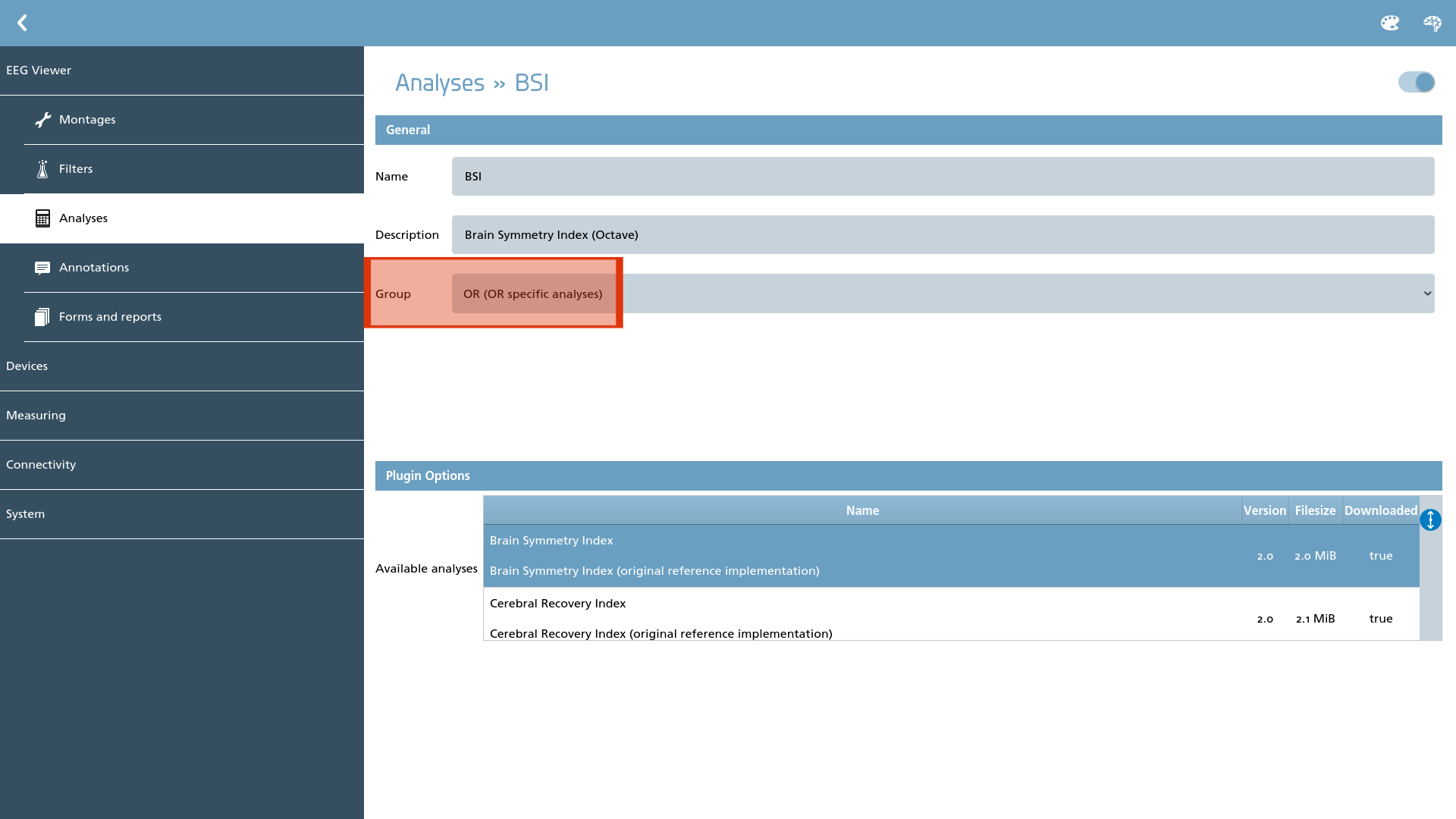Click the Name field containing BSI
1456x819 pixels.
[943, 176]
